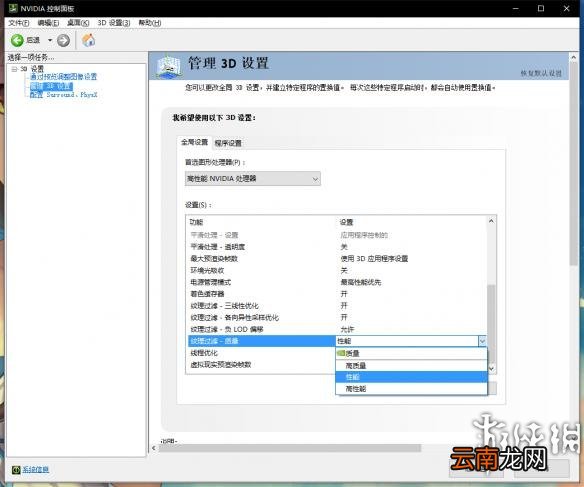Image resolution: width=584 pixels, height=487 pixels.
Task: Click horizontal scrollbar left arrow
Action: click(154, 448)
